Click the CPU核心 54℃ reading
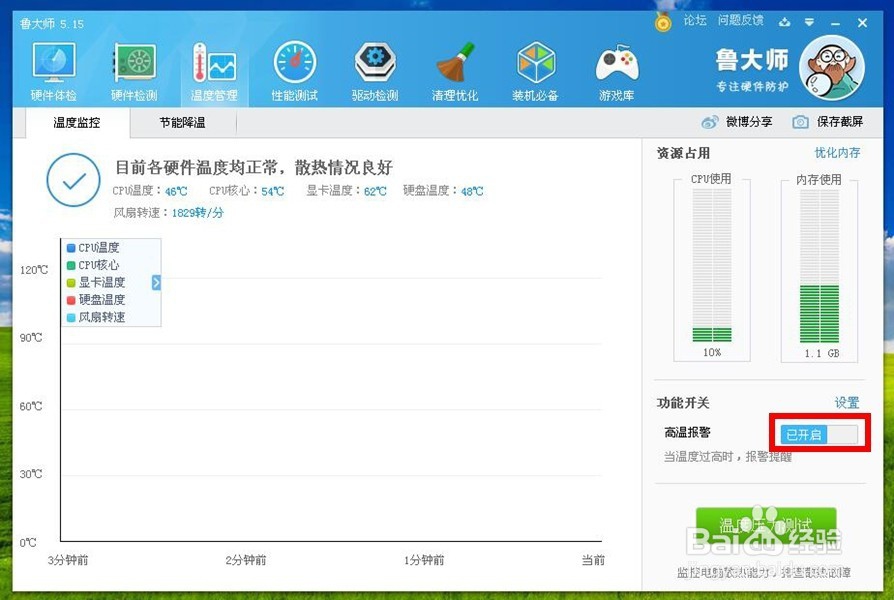 point(246,191)
